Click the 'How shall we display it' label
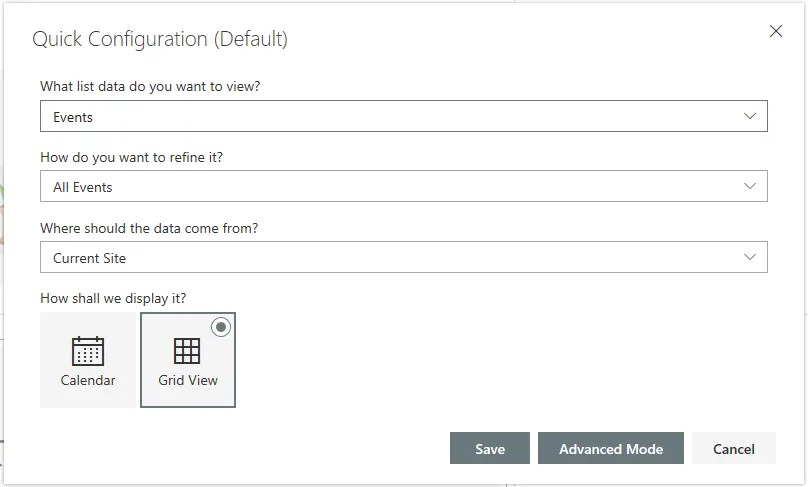Viewport: 808px width, 487px height. (x=113, y=298)
